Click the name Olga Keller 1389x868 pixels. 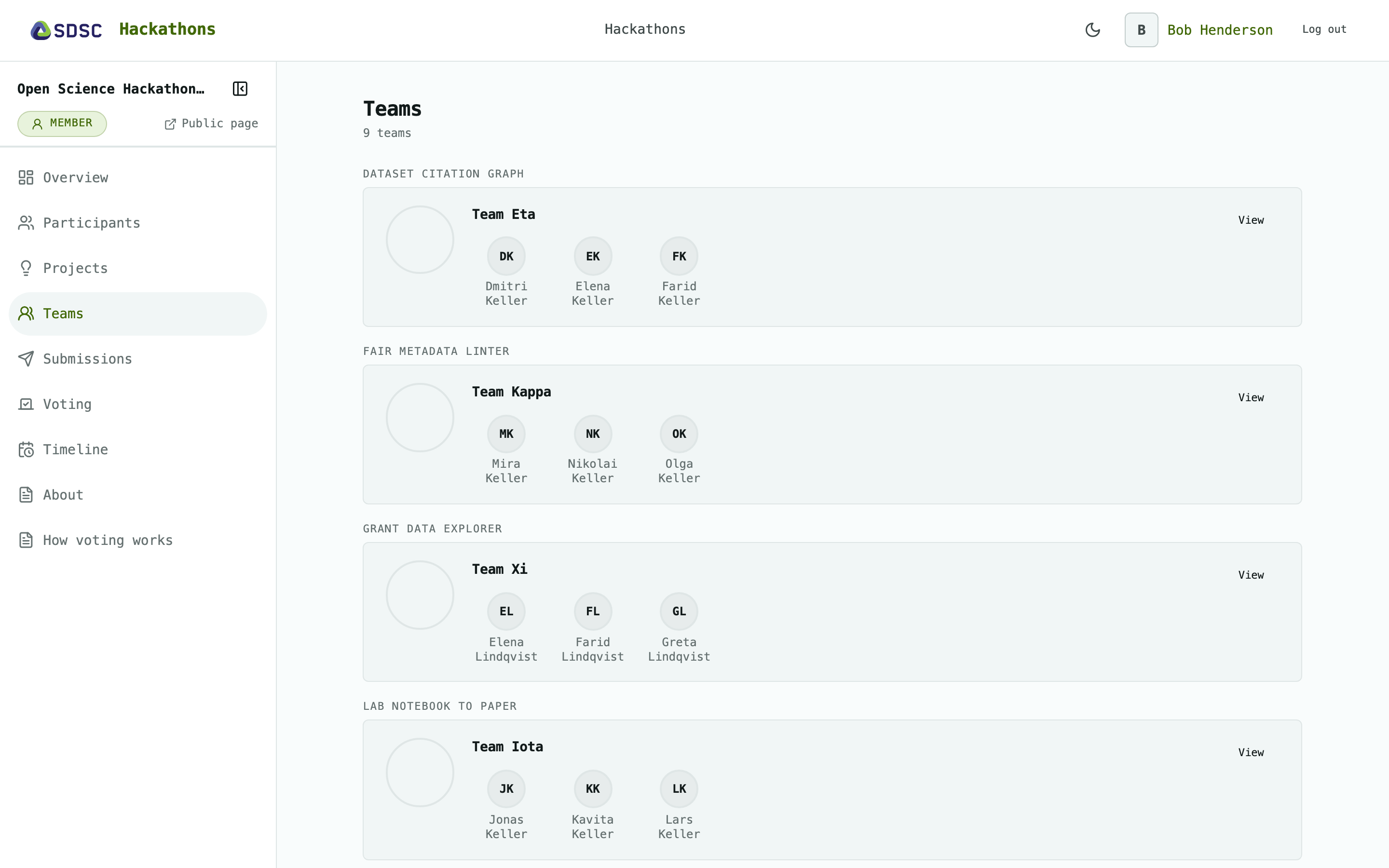(679, 471)
